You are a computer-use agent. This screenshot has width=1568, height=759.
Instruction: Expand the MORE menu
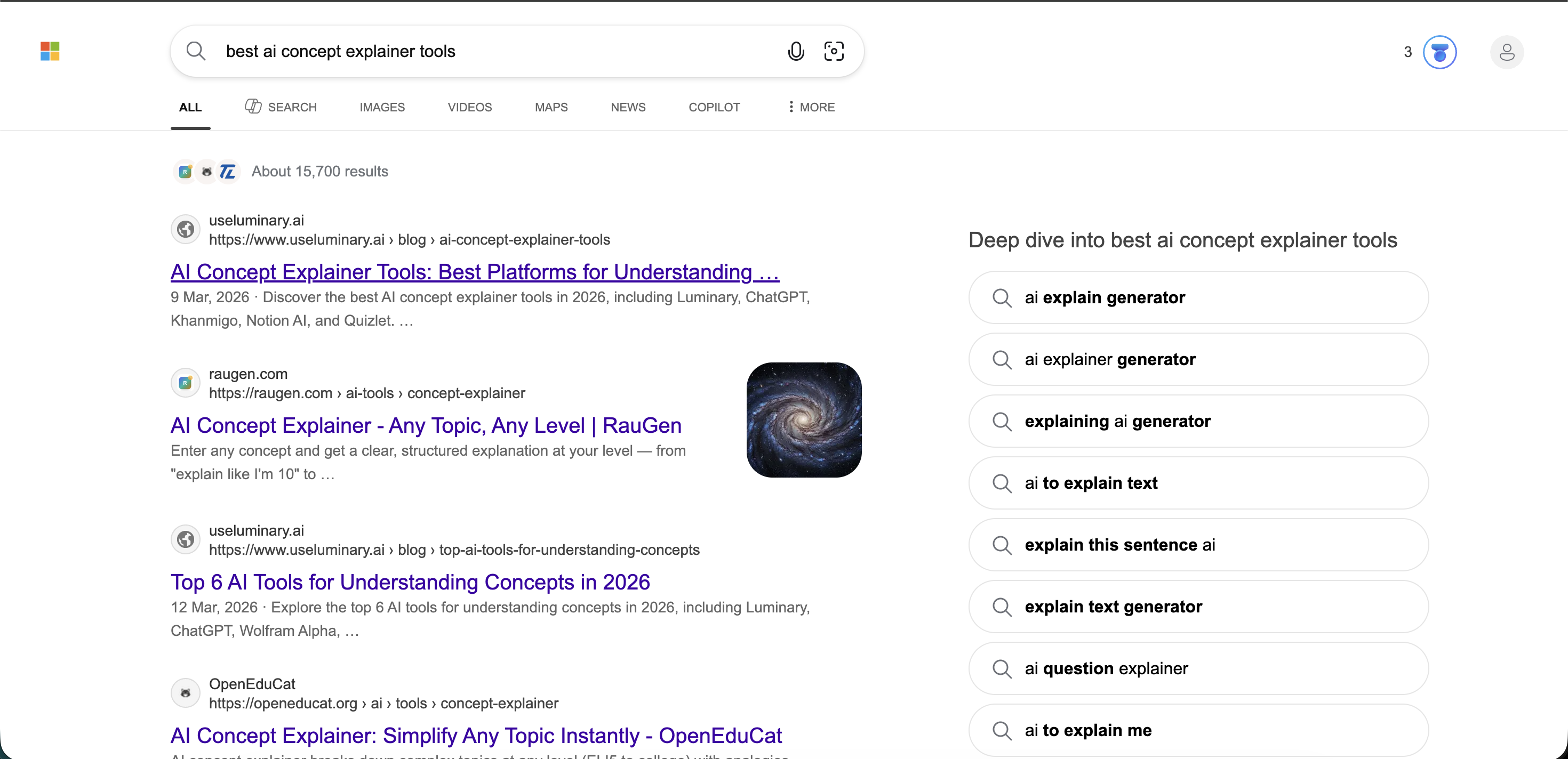(811, 107)
